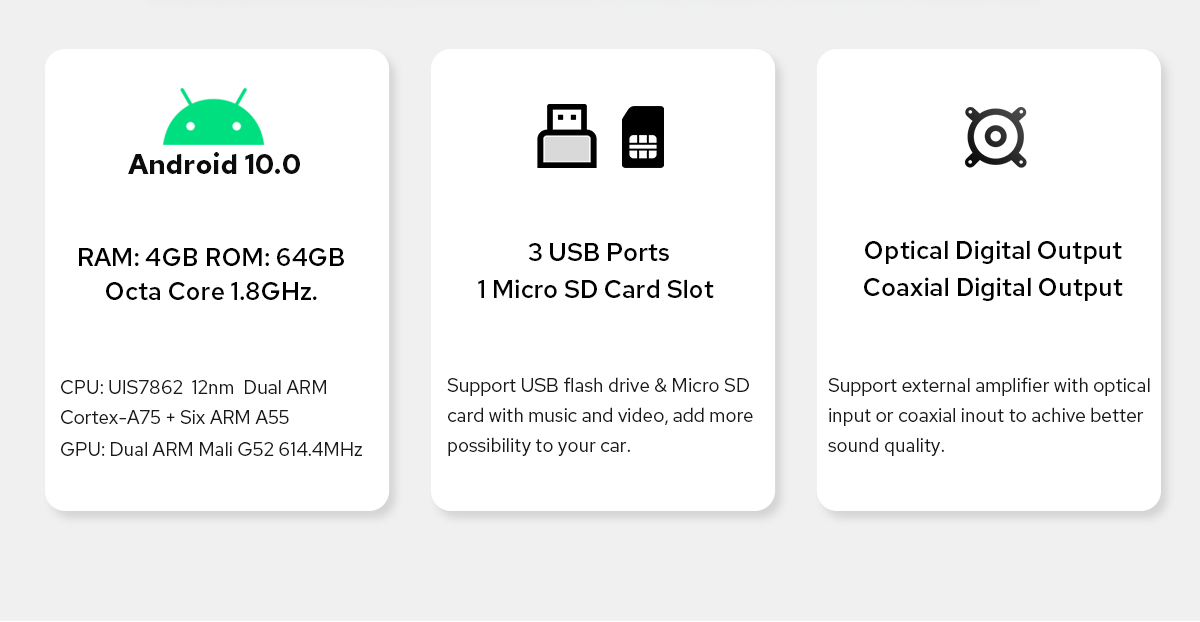
Task: Click the Octa Core 1.8GHz line
Action: pos(211,293)
